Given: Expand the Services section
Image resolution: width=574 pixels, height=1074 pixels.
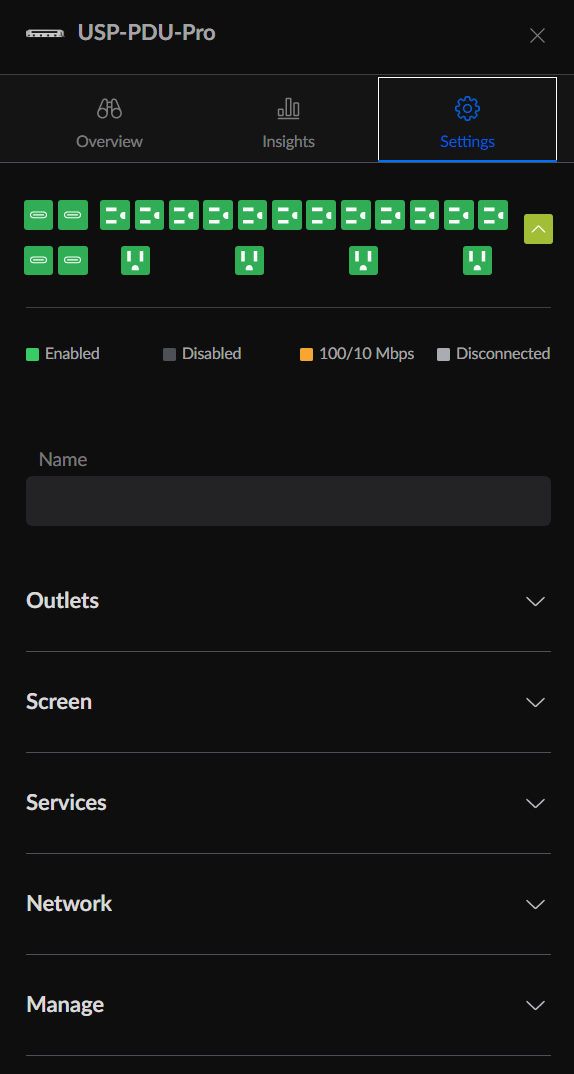Looking at the screenshot, I should point(288,803).
